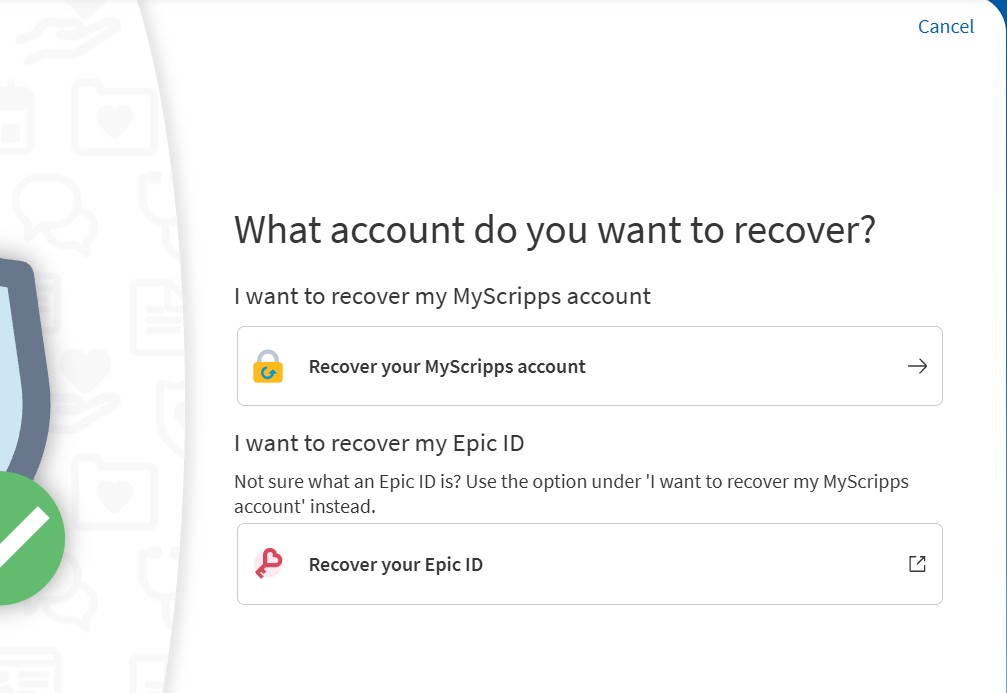Click the document page background icon
Image resolution: width=1007 pixels, height=693 pixels.
(x=157, y=317)
